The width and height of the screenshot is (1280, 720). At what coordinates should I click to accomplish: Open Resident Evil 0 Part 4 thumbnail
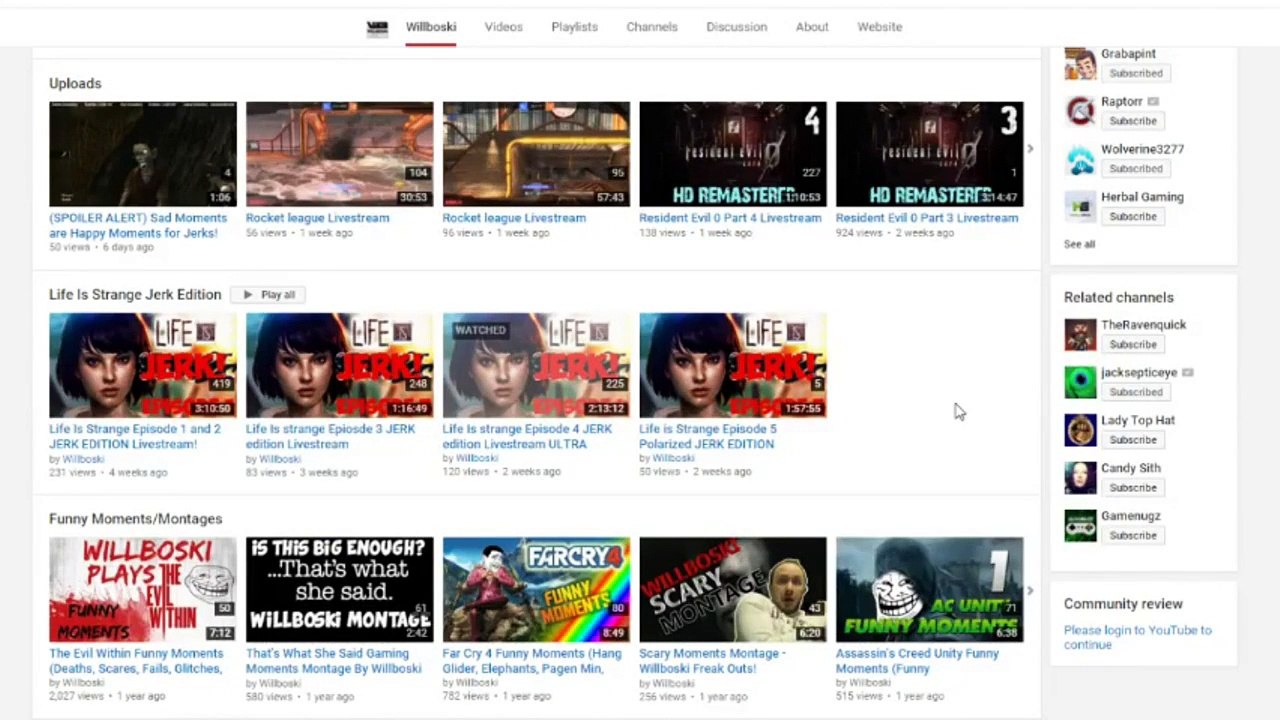(733, 154)
